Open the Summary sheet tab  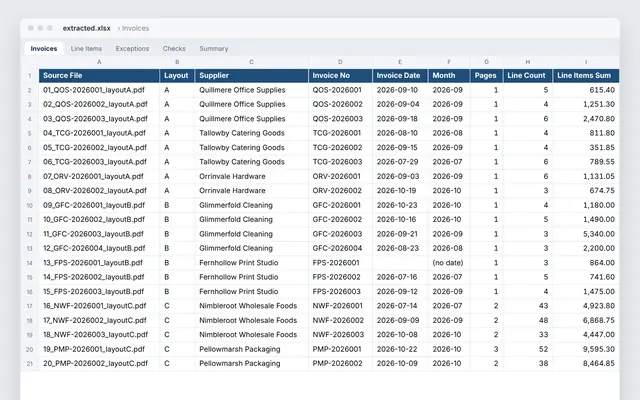coord(214,49)
